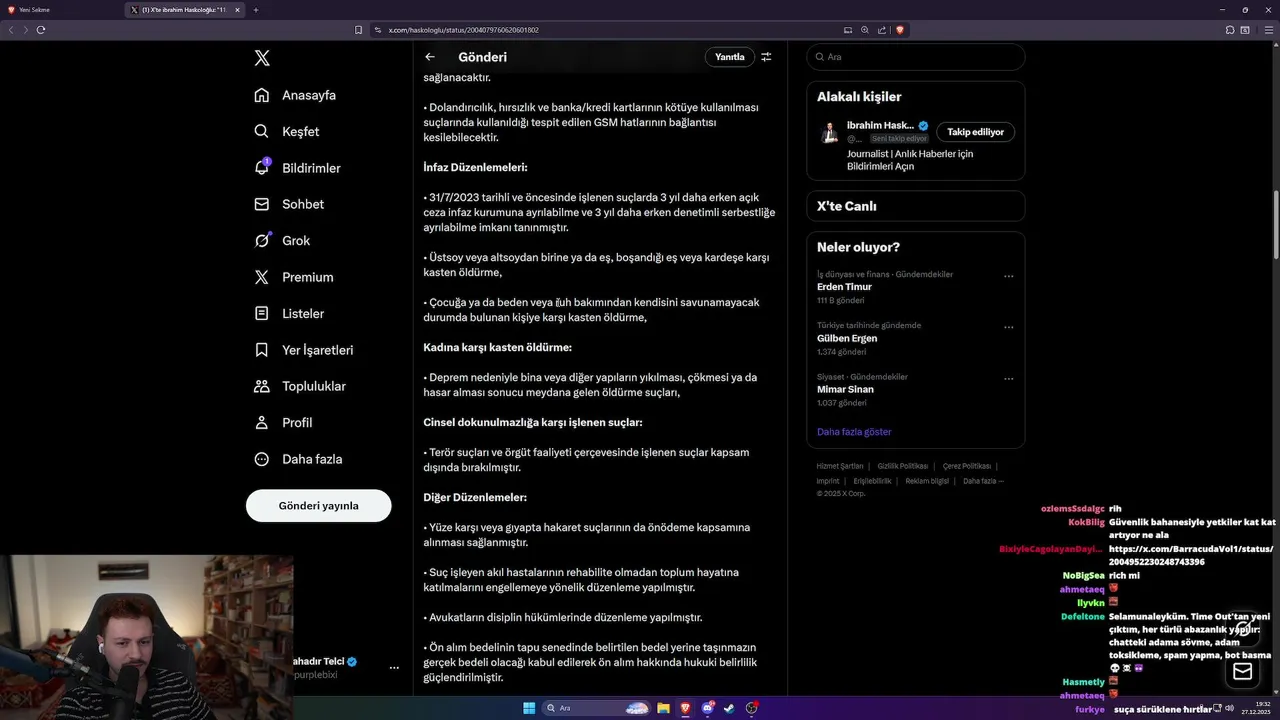Open Profil page
This screenshot has height=720, width=1280.
click(x=283, y=423)
